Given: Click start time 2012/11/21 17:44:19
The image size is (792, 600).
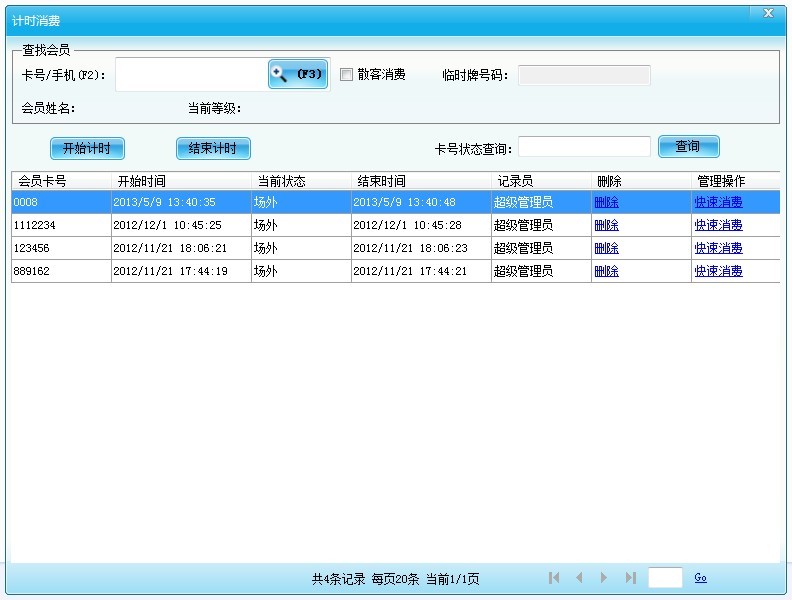Looking at the screenshot, I should point(170,271).
